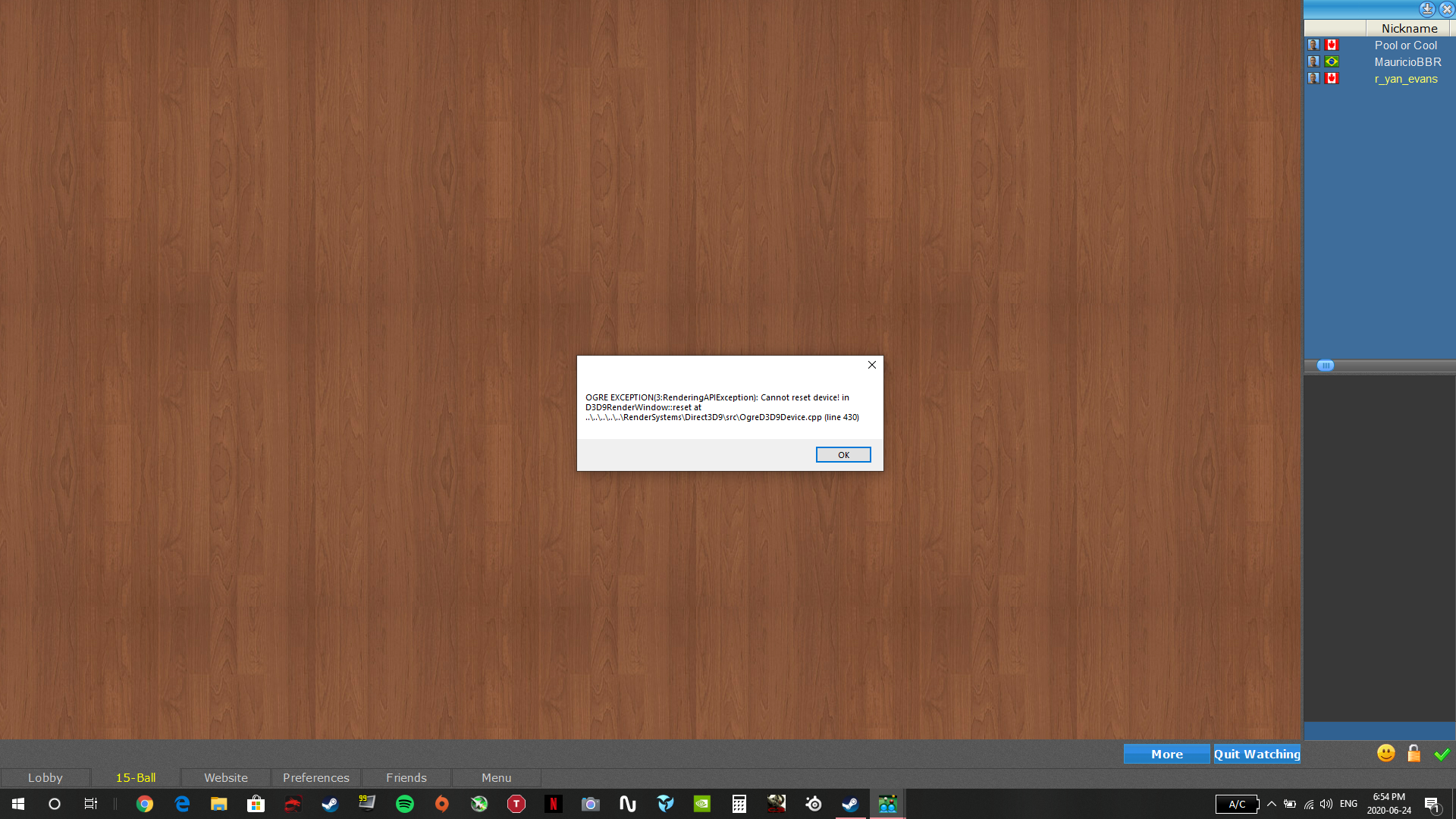Screen dimensions: 1456x819
Task: Open Cortana search circle
Action: click(55, 804)
